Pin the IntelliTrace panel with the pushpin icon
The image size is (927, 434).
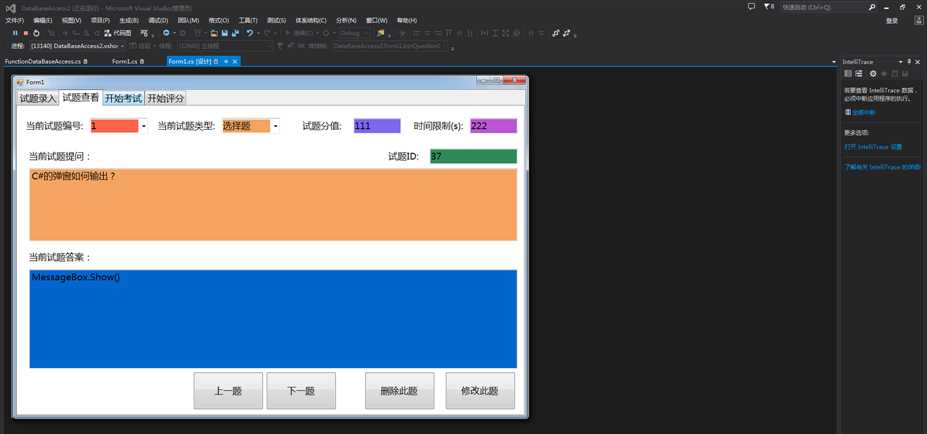[x=909, y=61]
